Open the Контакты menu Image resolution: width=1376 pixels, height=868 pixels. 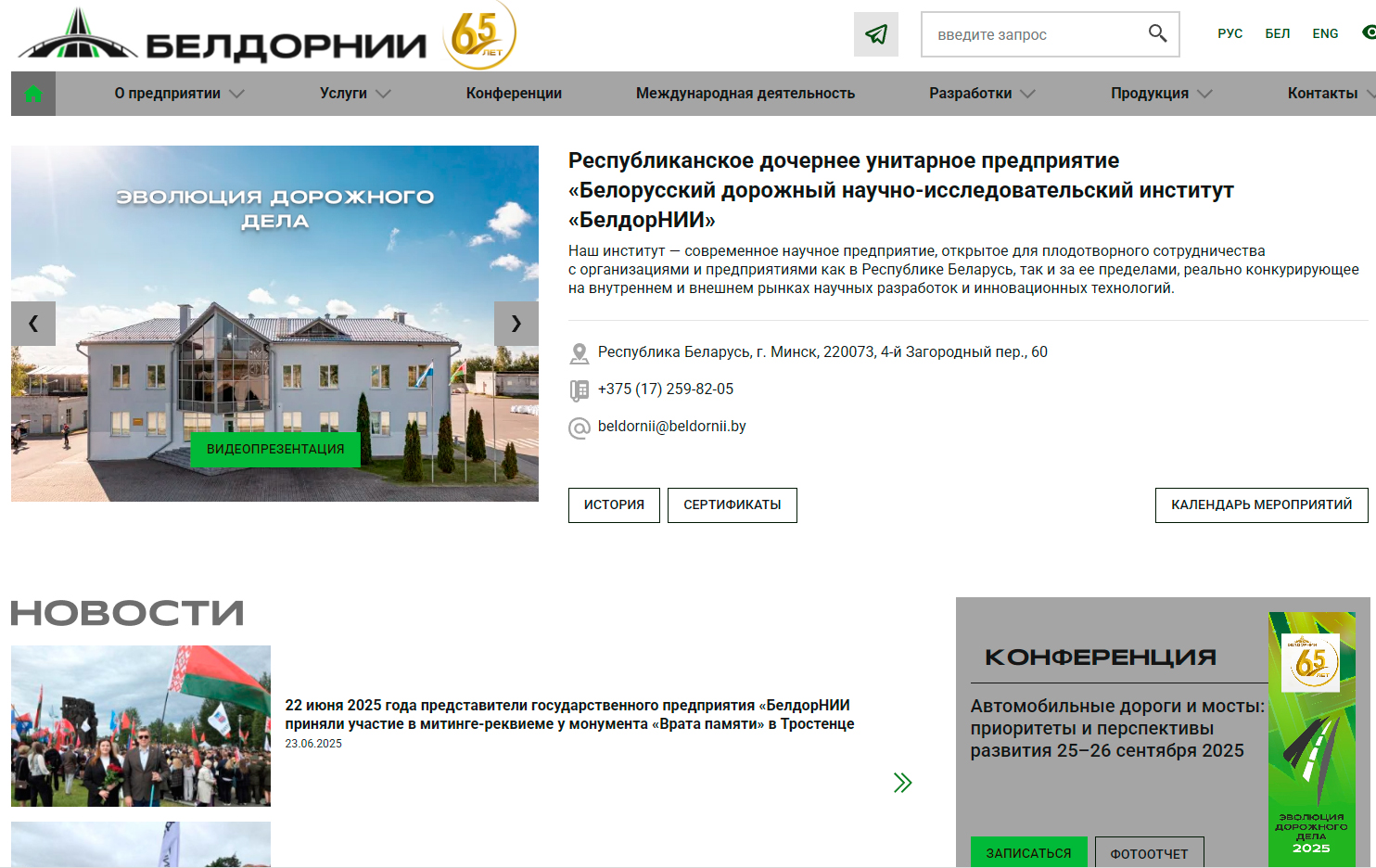pyautogui.click(x=1322, y=94)
